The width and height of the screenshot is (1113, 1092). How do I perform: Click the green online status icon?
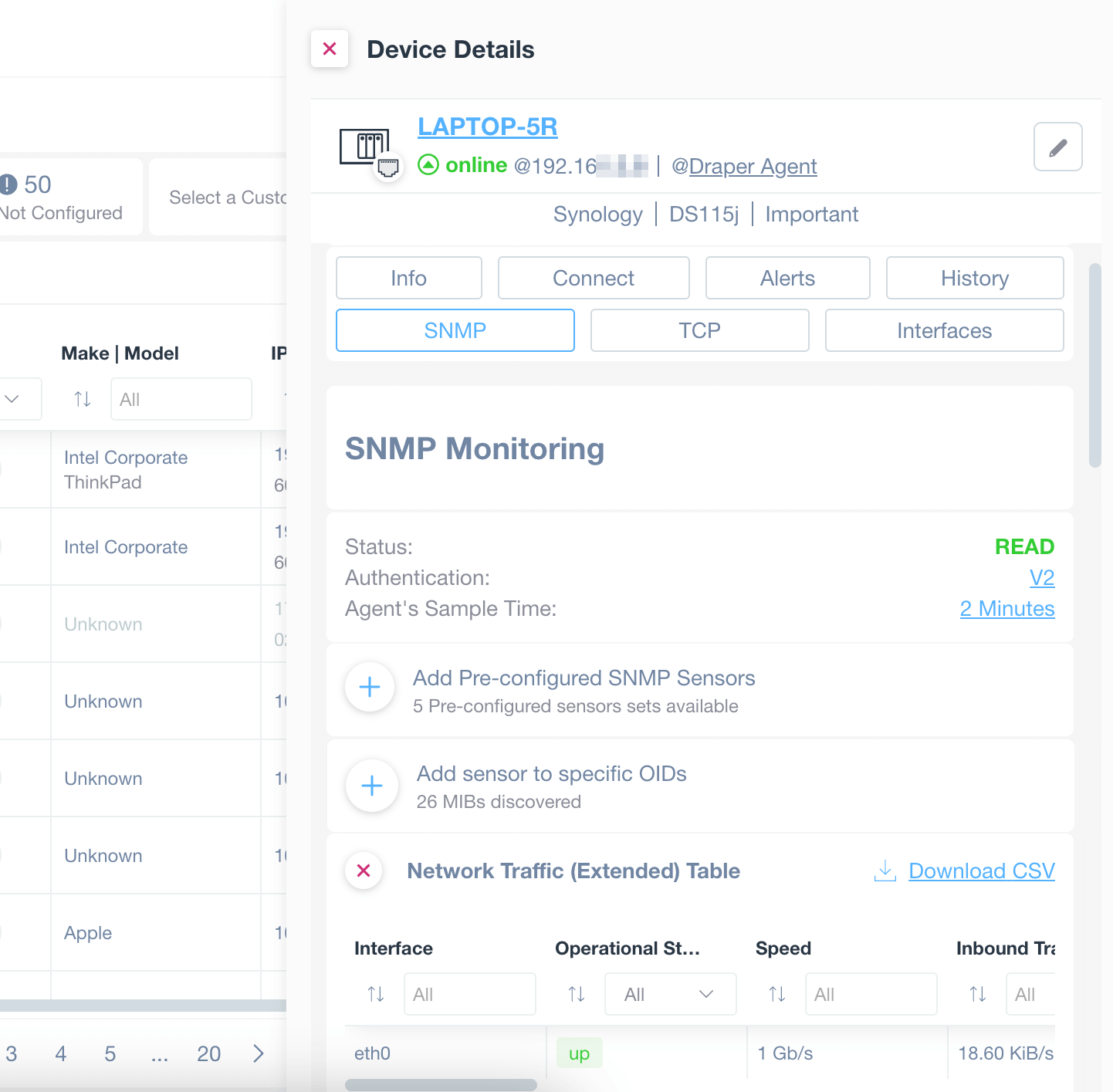[x=428, y=164]
